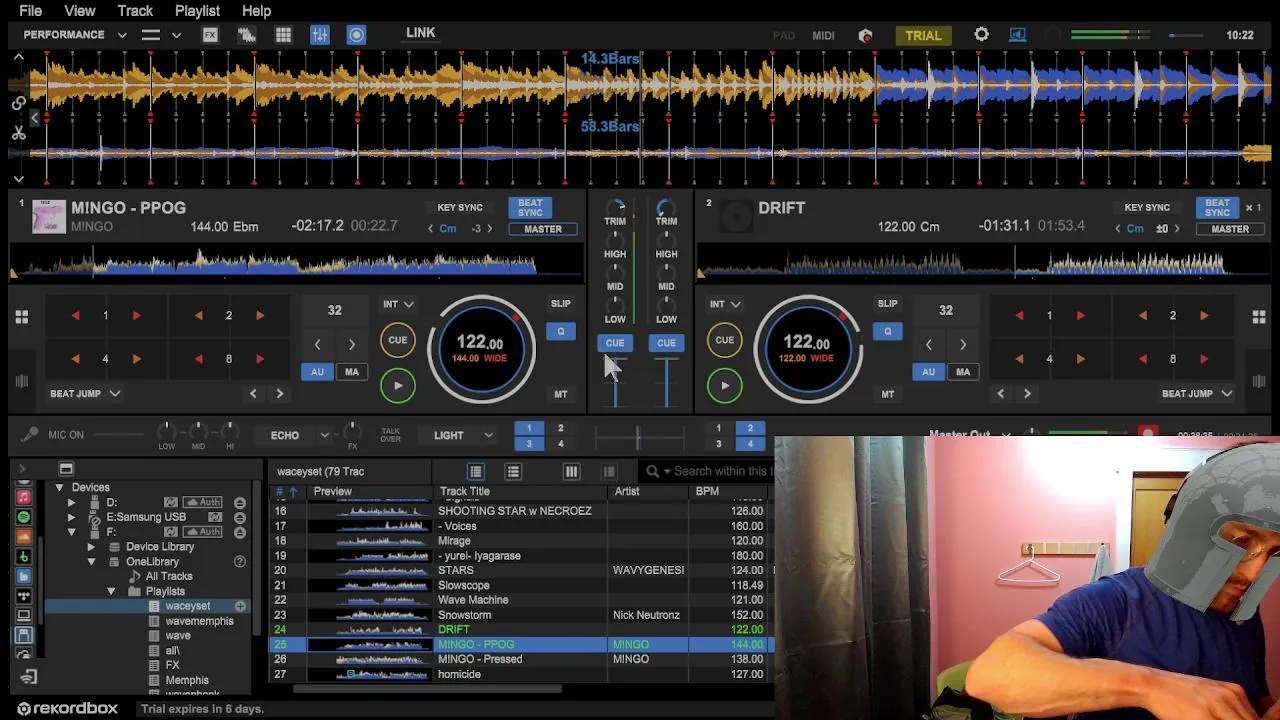The height and width of the screenshot is (720, 1280).
Task: Open the View menu
Action: tap(80, 11)
